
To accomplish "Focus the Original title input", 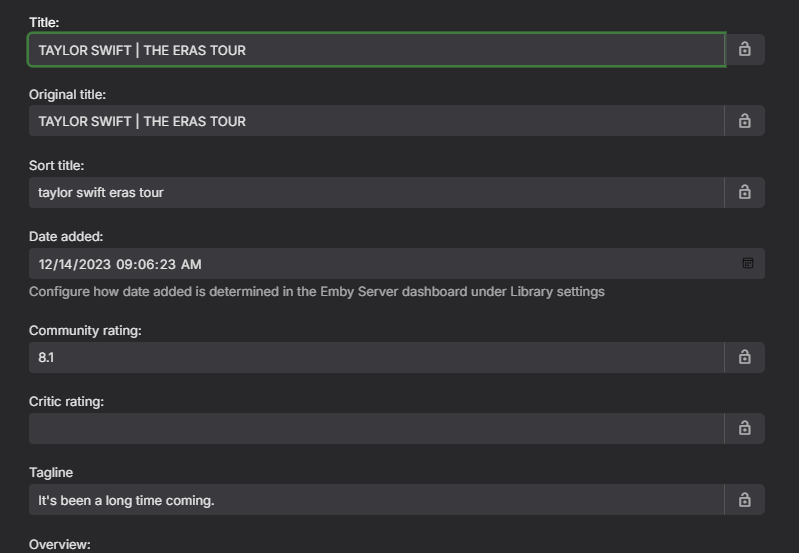I will 375,121.
